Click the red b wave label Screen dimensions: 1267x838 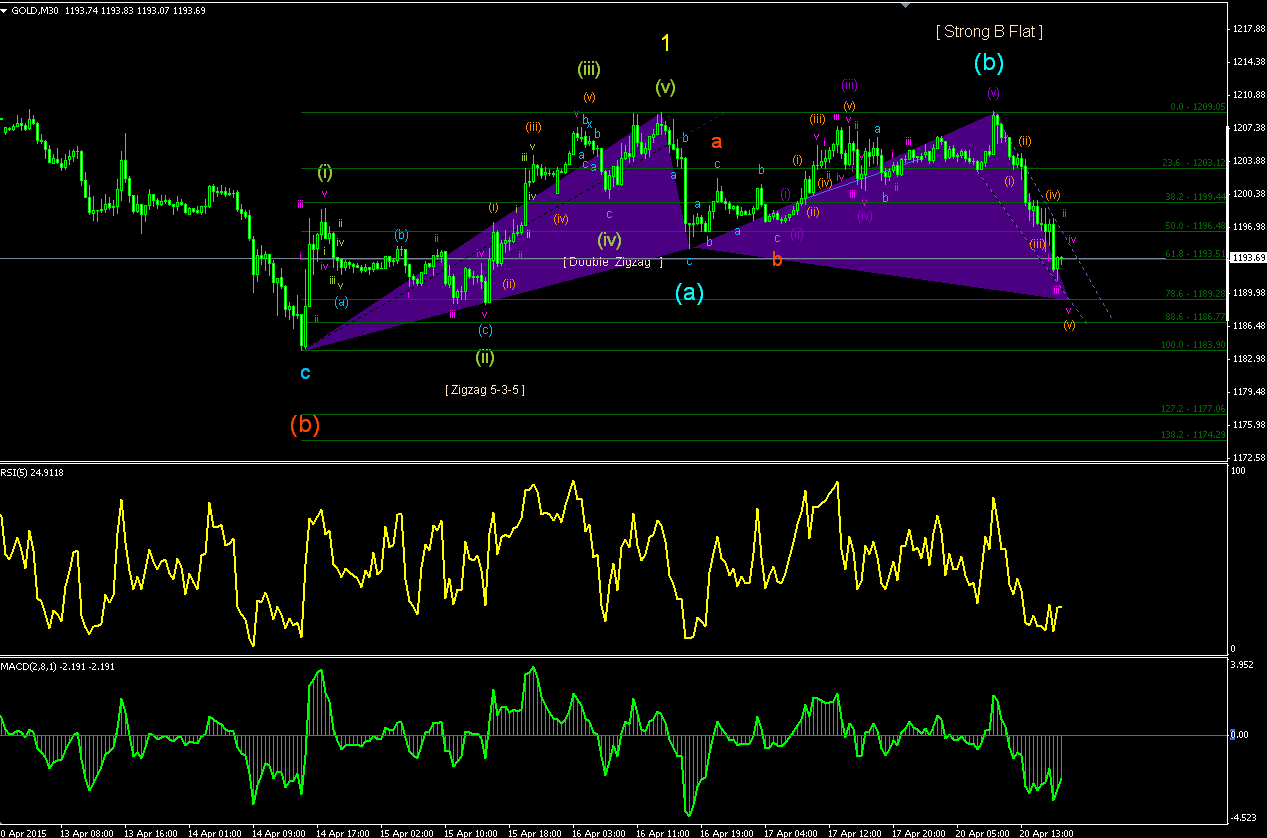[x=776, y=259]
